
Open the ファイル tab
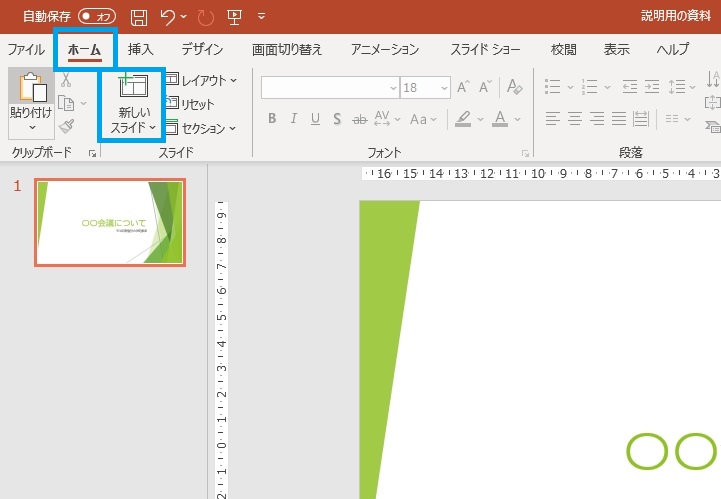(26, 49)
